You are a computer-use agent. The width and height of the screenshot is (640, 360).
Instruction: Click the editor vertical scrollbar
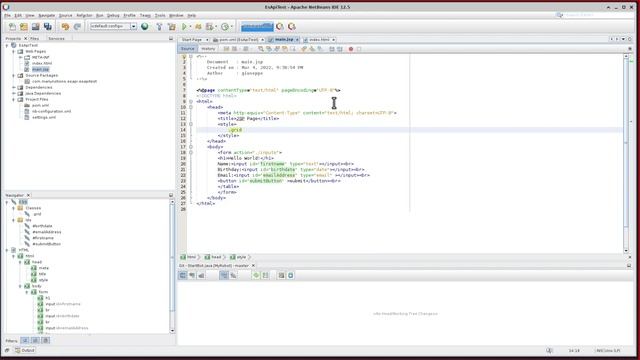(x=626, y=153)
